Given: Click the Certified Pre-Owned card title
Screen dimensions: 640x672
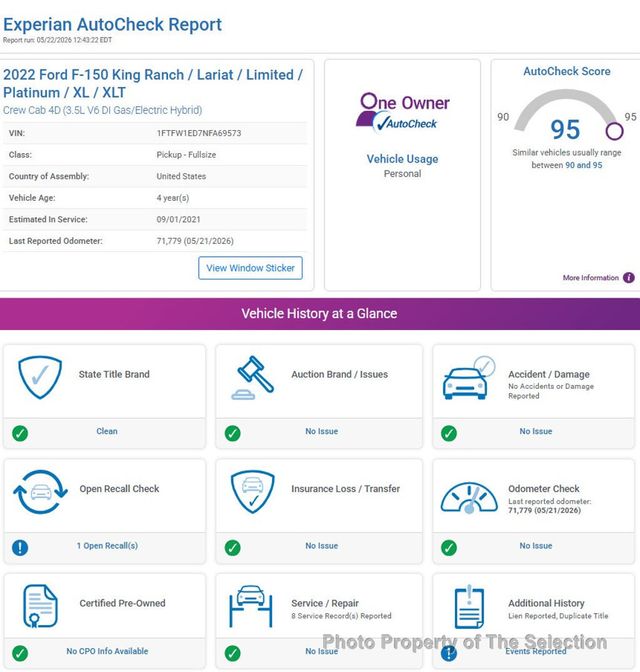Looking at the screenshot, I should tap(122, 603).
